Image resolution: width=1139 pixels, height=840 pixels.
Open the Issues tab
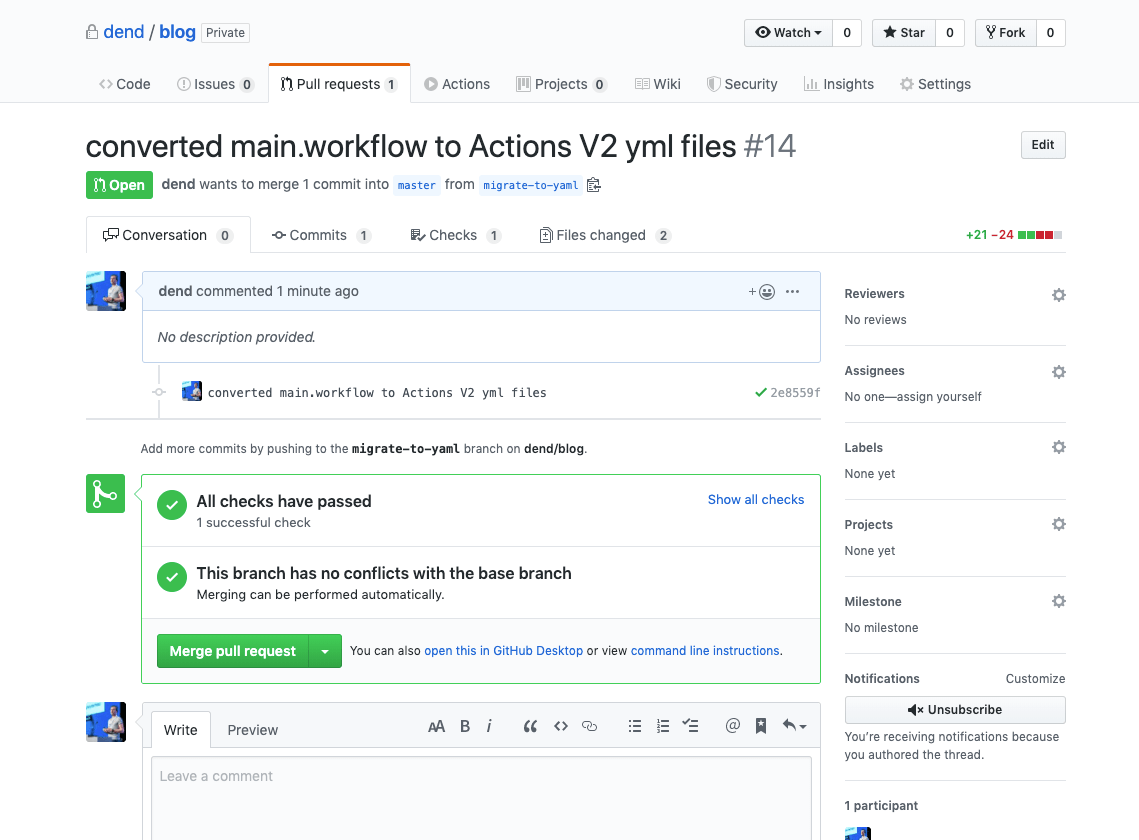[215, 84]
